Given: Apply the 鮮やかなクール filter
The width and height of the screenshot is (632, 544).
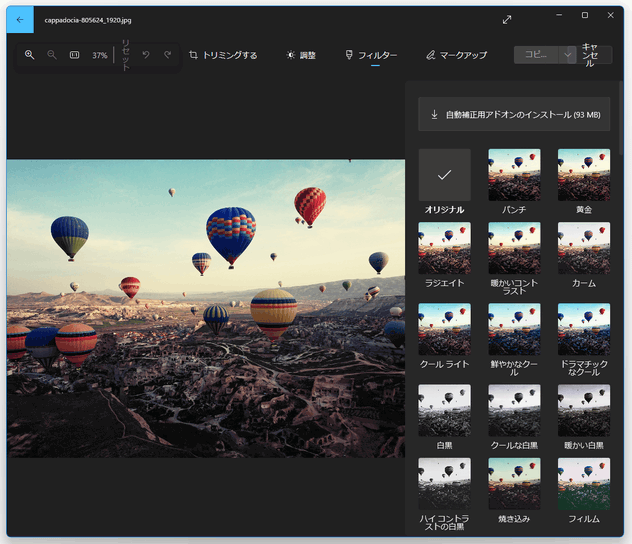Looking at the screenshot, I should [x=514, y=329].
